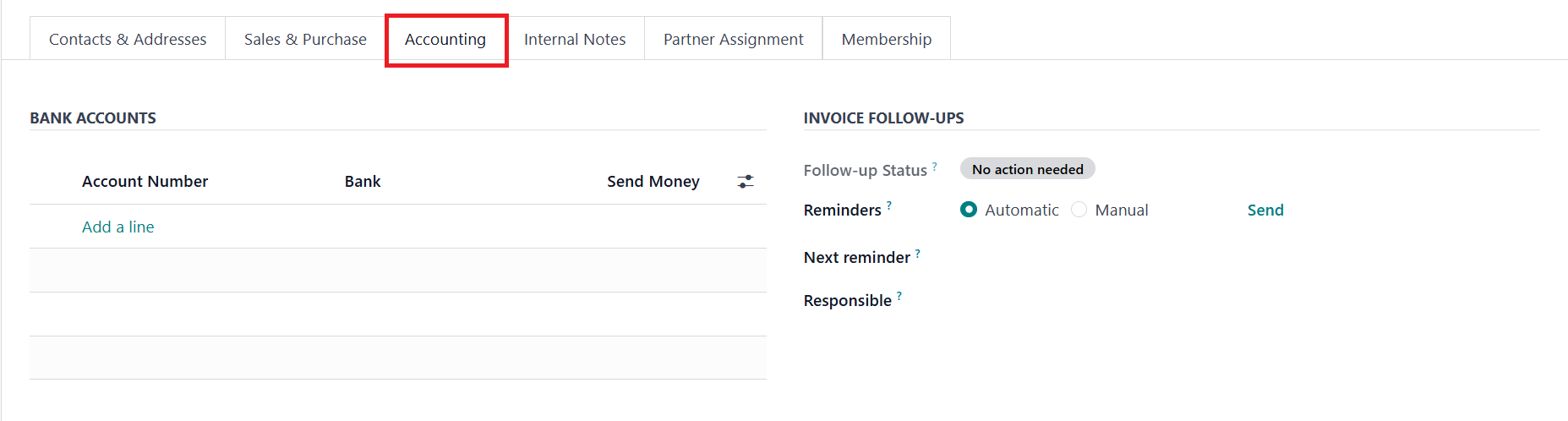Image resolution: width=1568 pixels, height=421 pixels.
Task: Click help icon beside Follow-up Status
Action: (935, 167)
